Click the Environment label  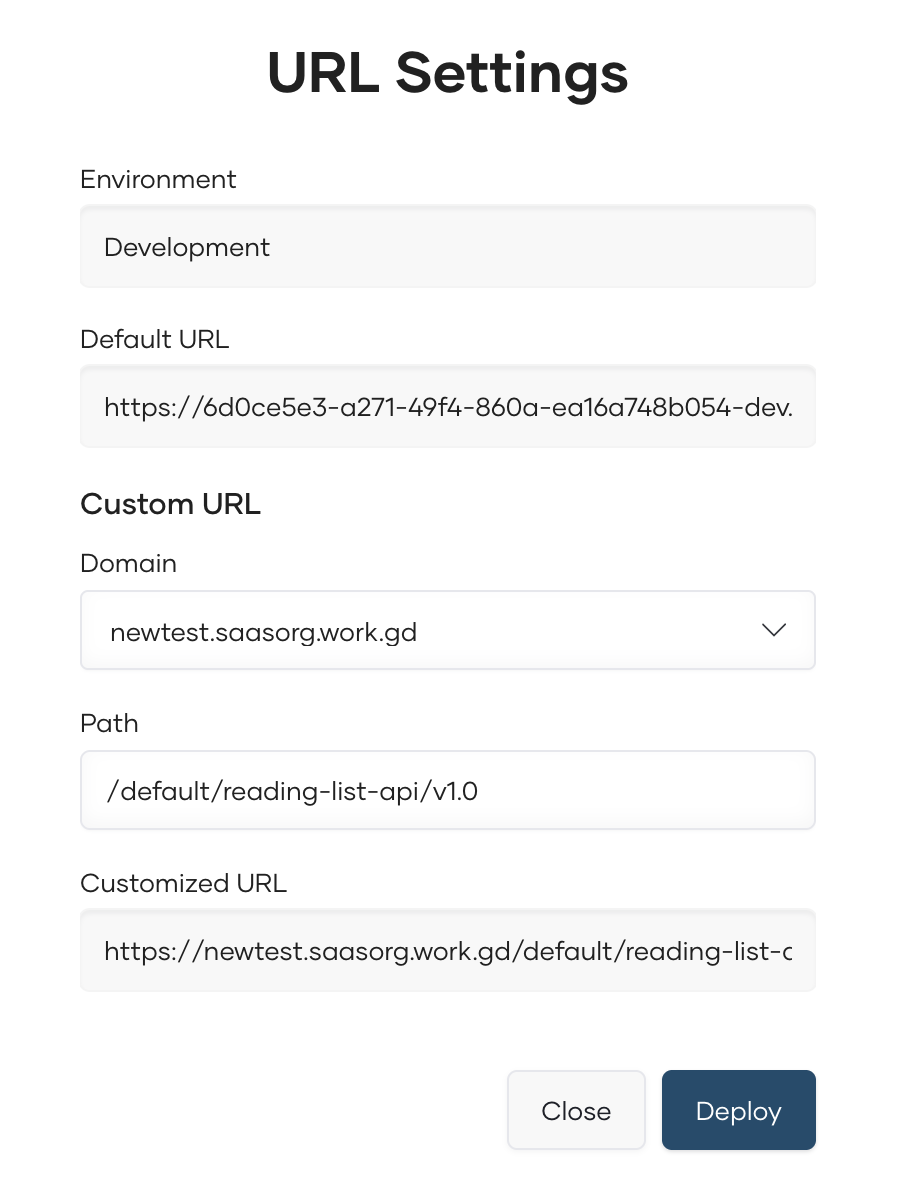pos(158,180)
